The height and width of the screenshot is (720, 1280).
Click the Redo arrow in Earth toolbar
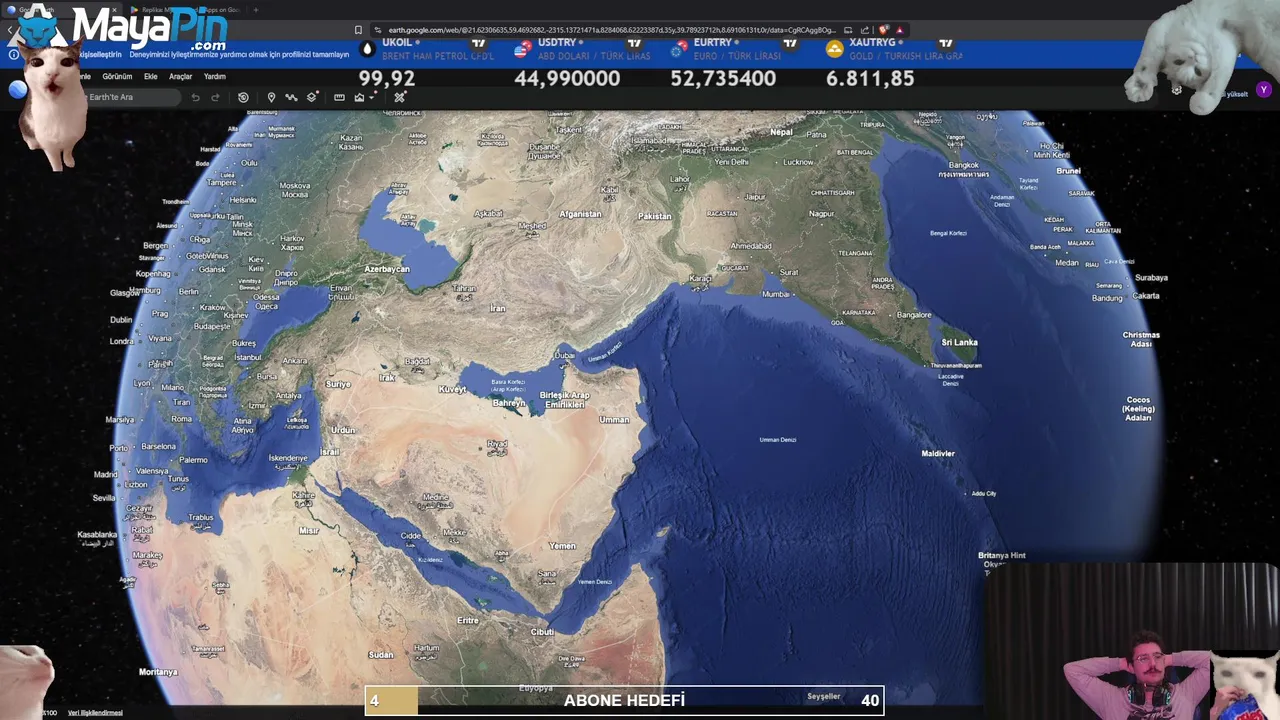point(214,97)
